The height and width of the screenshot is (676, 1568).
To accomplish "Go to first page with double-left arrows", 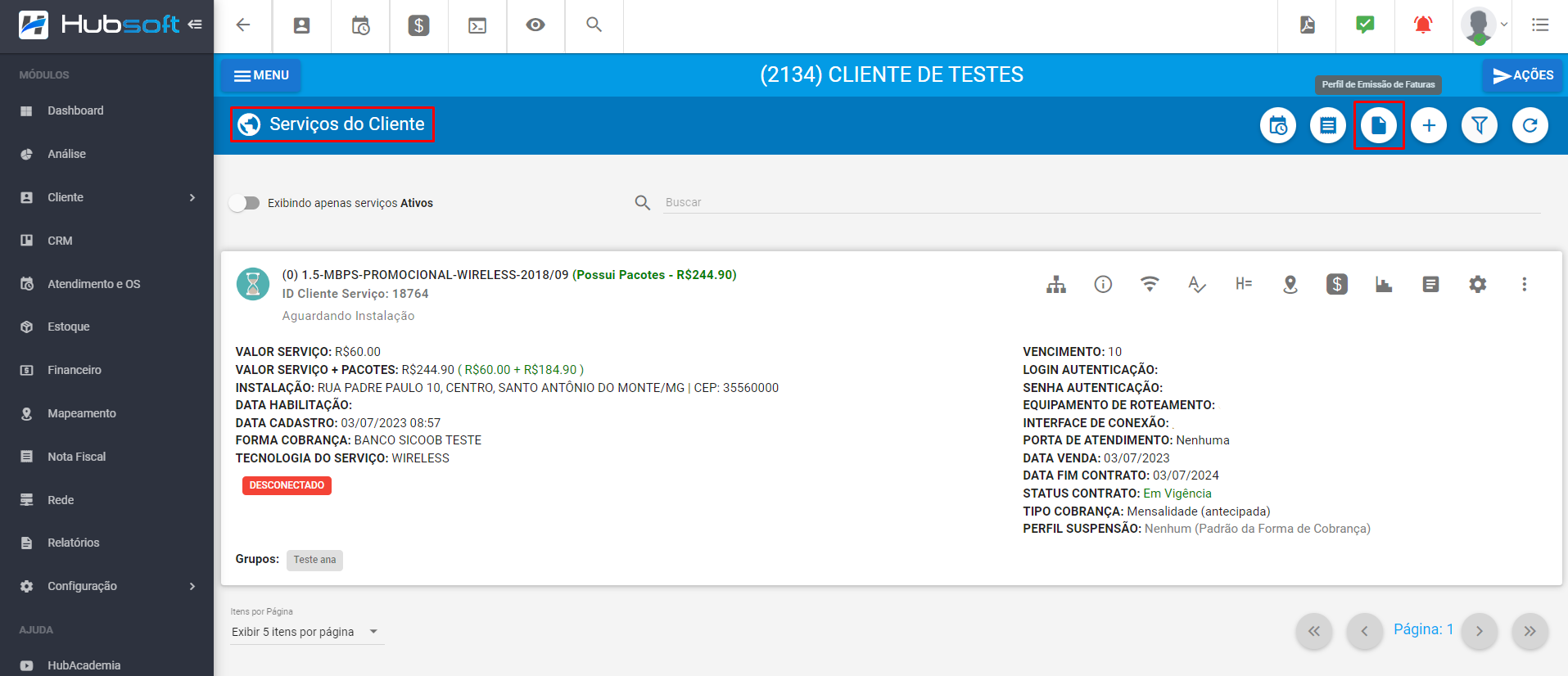I will [1314, 631].
